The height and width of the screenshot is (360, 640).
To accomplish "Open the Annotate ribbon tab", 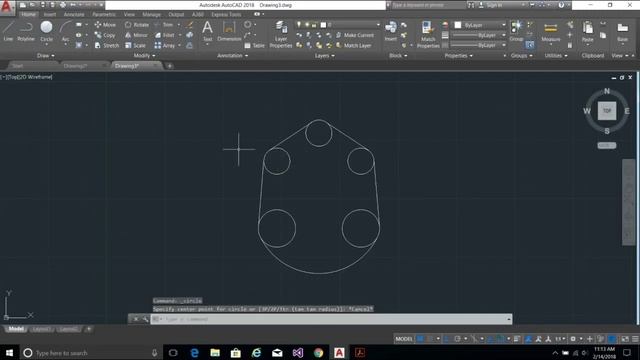I will click(74, 14).
